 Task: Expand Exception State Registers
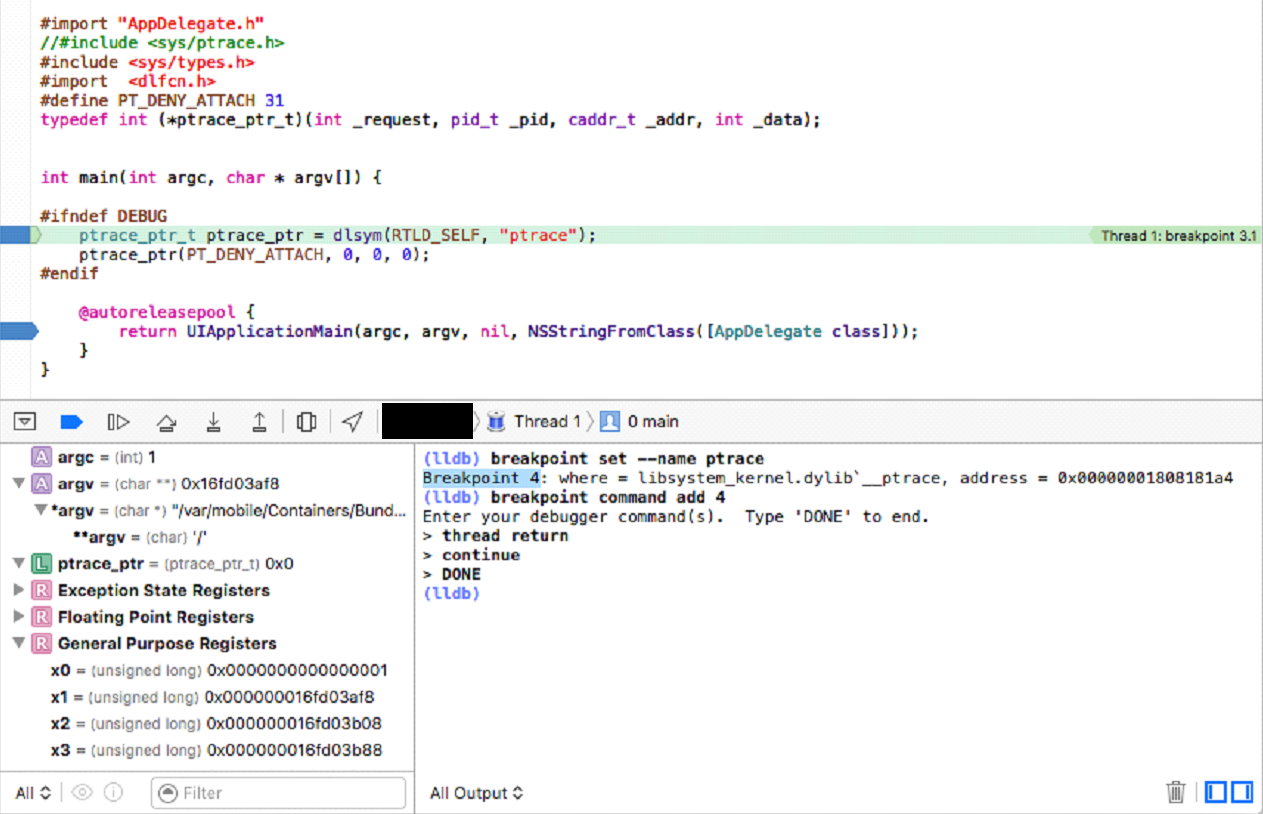pyautogui.click(x=18, y=590)
